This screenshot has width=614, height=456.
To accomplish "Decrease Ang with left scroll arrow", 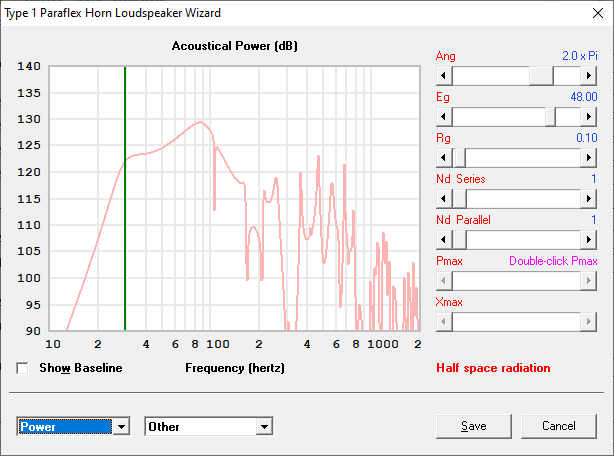I will coord(444,76).
